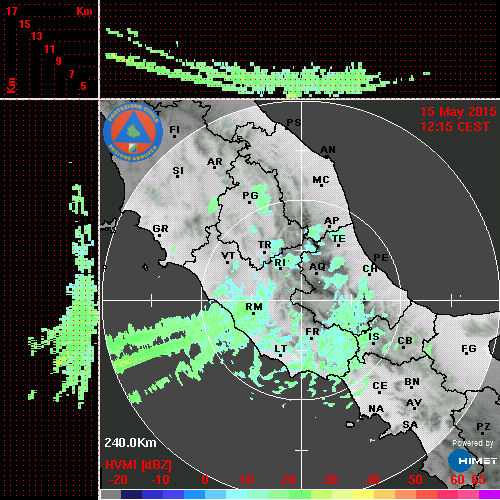Click the HVMI [dBZ] legend title
The image size is (500, 500).
pos(138,465)
